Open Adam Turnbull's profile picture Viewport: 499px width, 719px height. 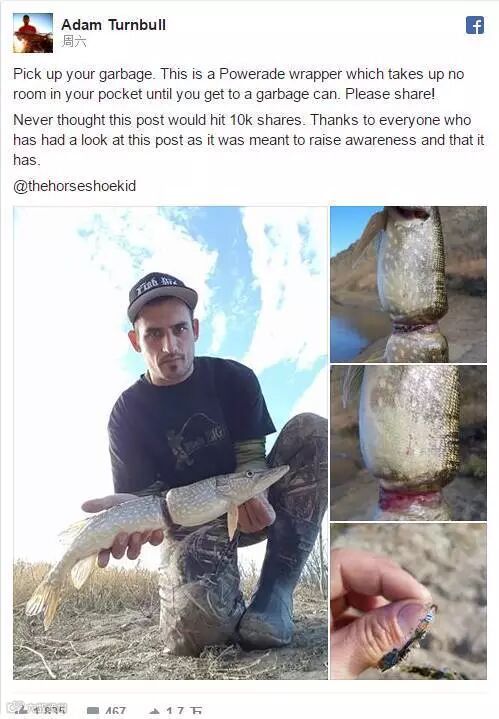coord(33,33)
